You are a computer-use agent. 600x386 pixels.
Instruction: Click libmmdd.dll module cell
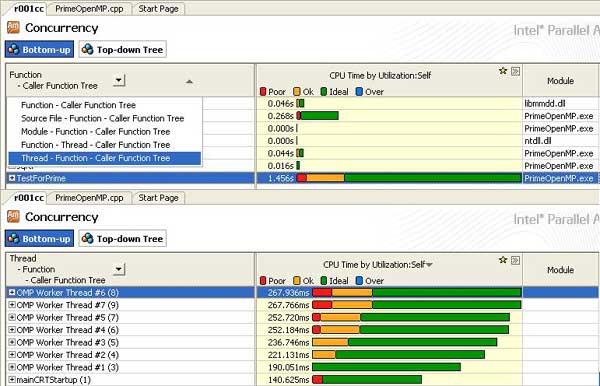(x=545, y=103)
